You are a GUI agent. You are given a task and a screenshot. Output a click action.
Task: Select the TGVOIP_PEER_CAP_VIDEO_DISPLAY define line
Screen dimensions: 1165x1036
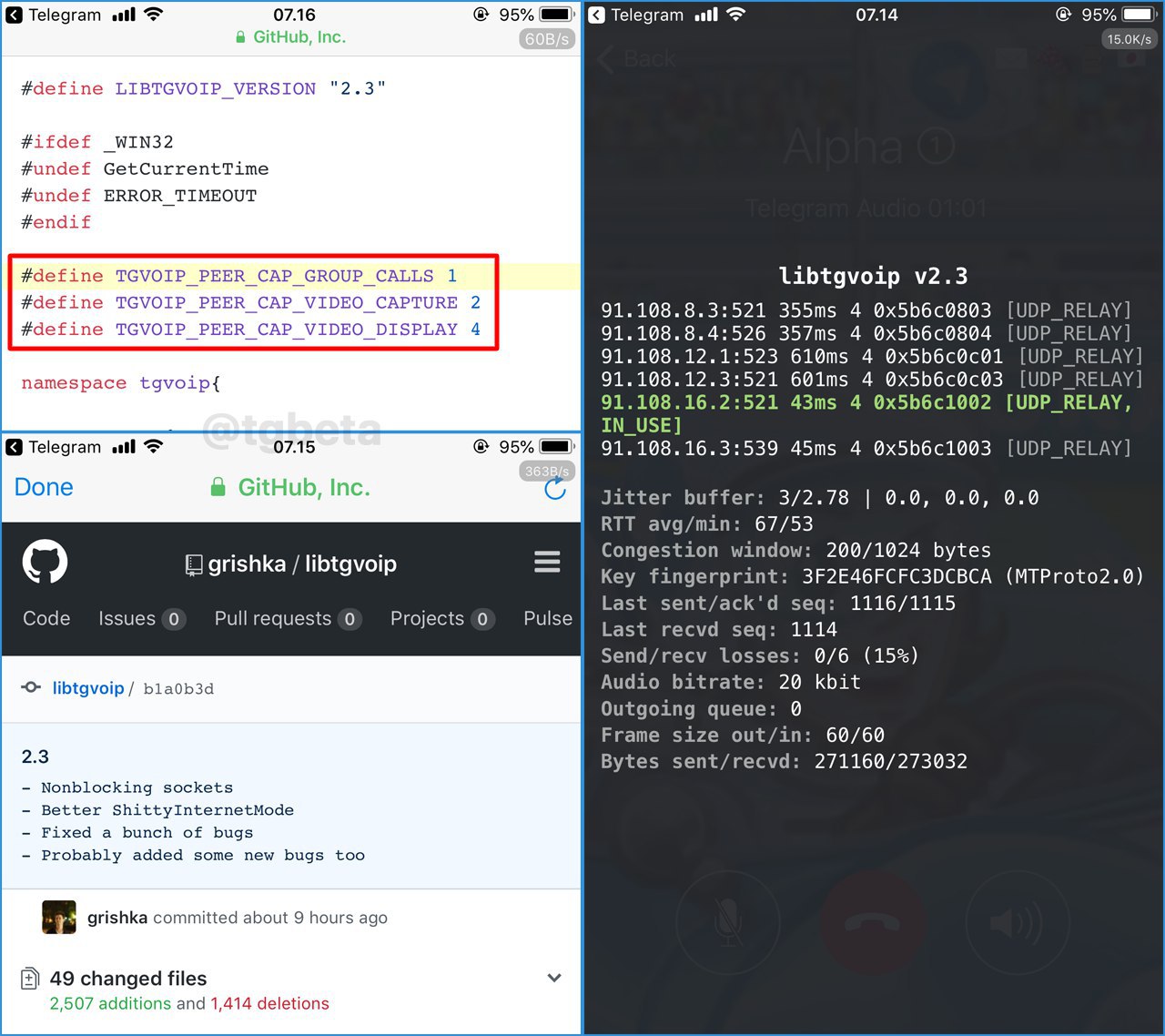251,330
